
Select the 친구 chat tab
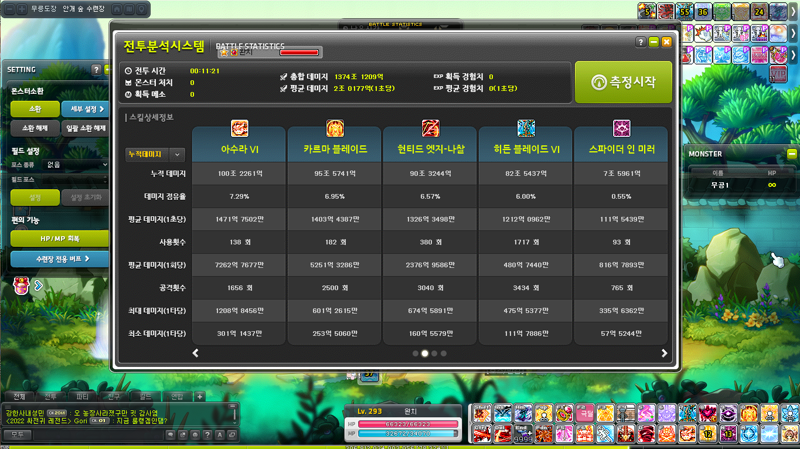(114, 396)
